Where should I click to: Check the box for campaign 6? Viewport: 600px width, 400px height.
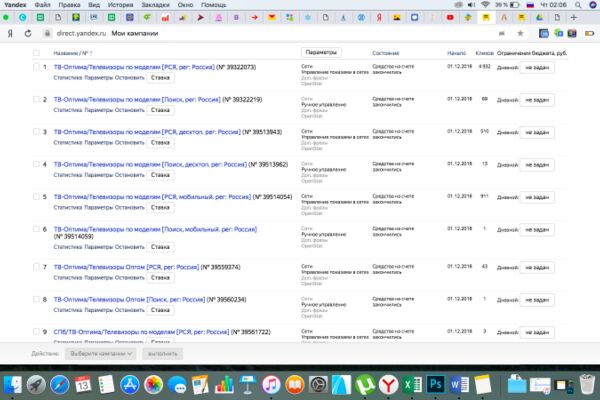click(x=36, y=229)
